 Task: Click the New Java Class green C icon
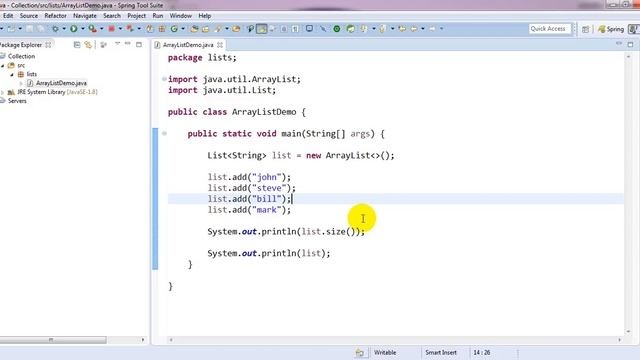pos(174,29)
